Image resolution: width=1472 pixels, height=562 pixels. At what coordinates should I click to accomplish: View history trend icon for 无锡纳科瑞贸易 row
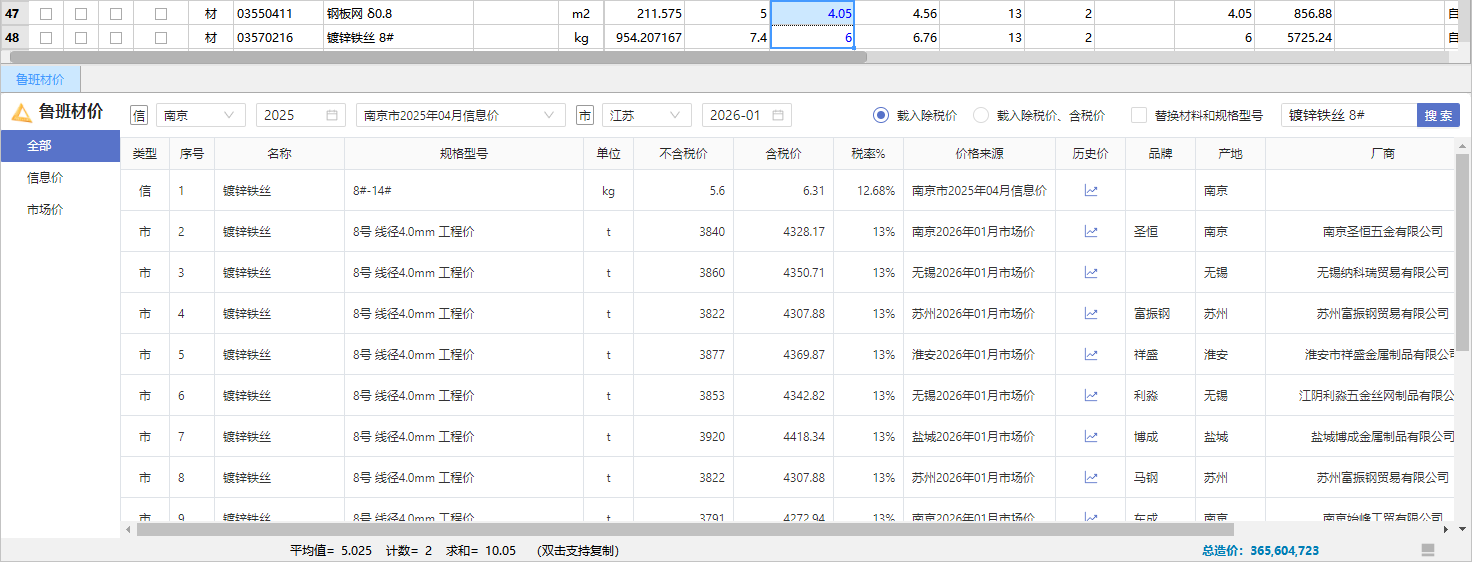click(1090, 273)
